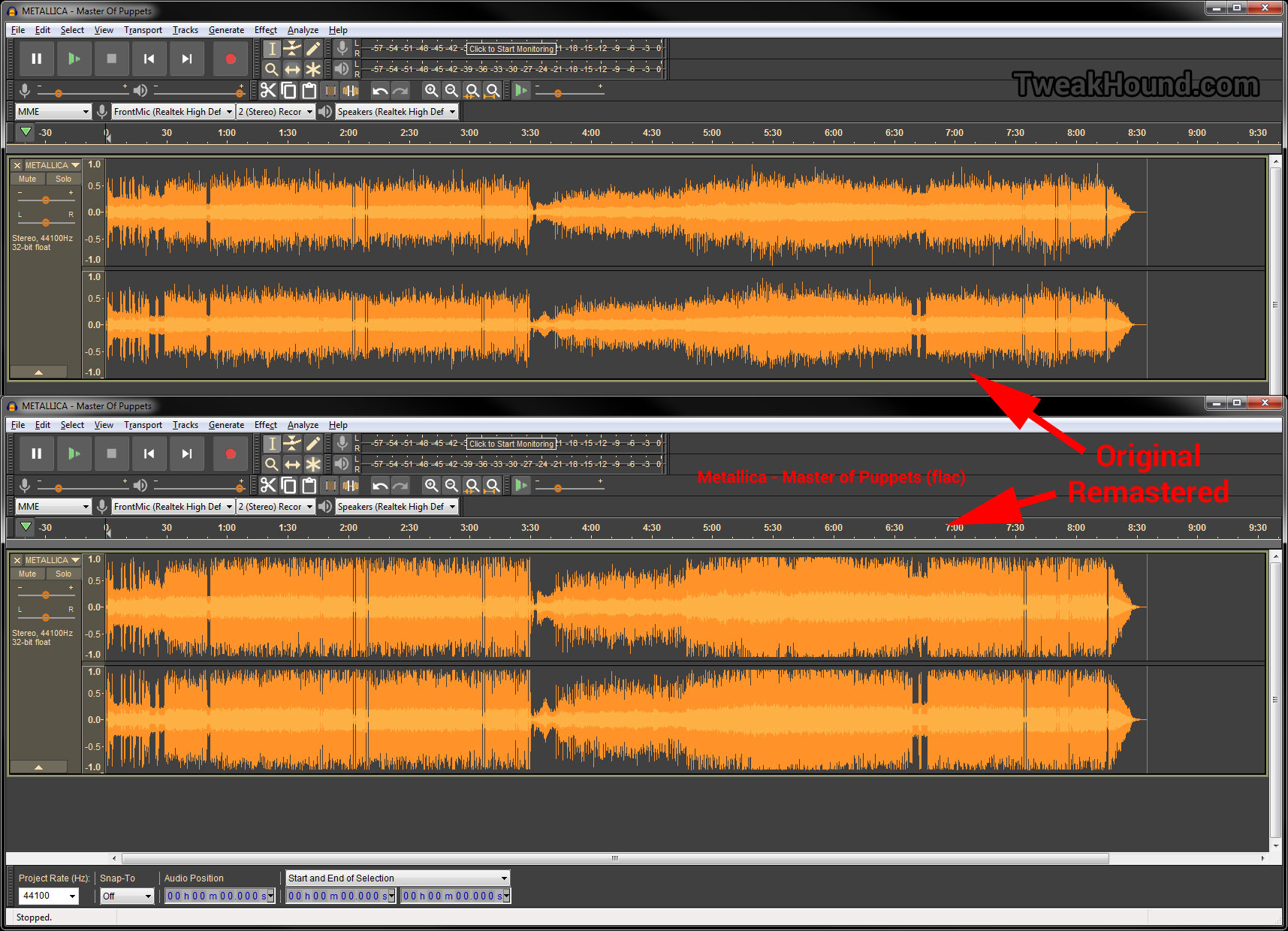Click recording meter microphone icon in top window

tap(342, 49)
